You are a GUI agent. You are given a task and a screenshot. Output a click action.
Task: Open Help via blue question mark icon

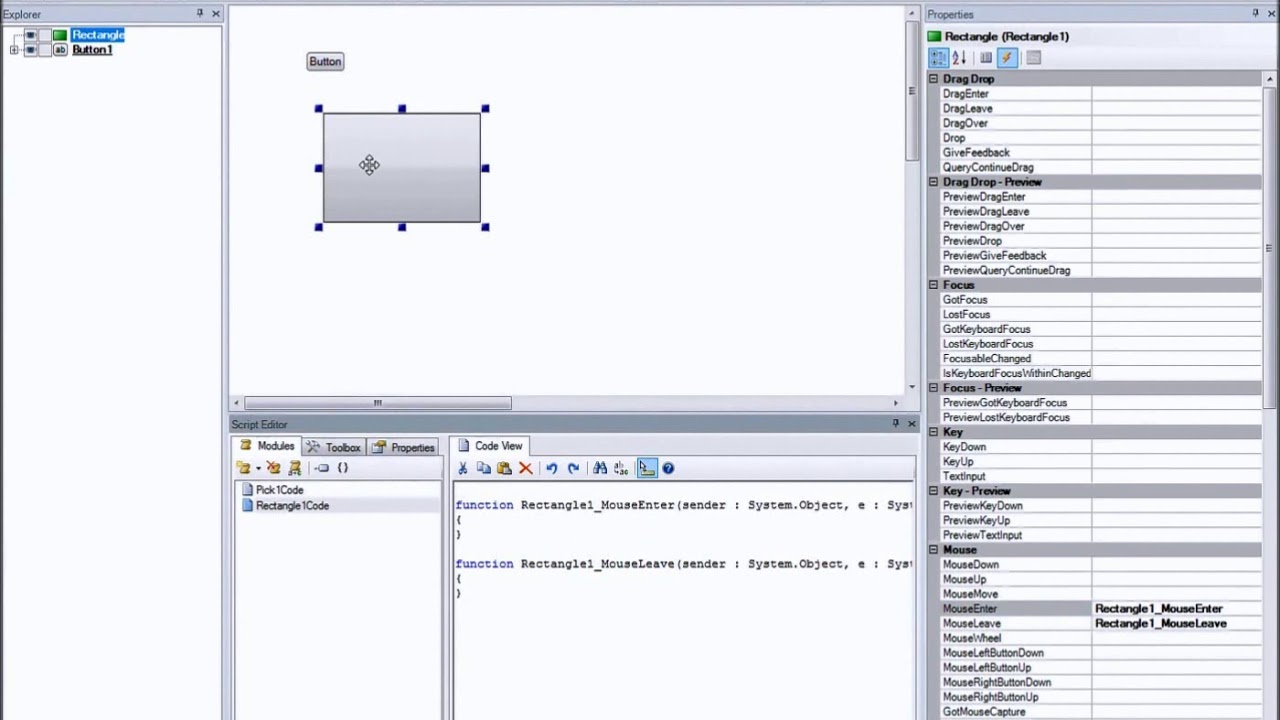click(x=668, y=468)
